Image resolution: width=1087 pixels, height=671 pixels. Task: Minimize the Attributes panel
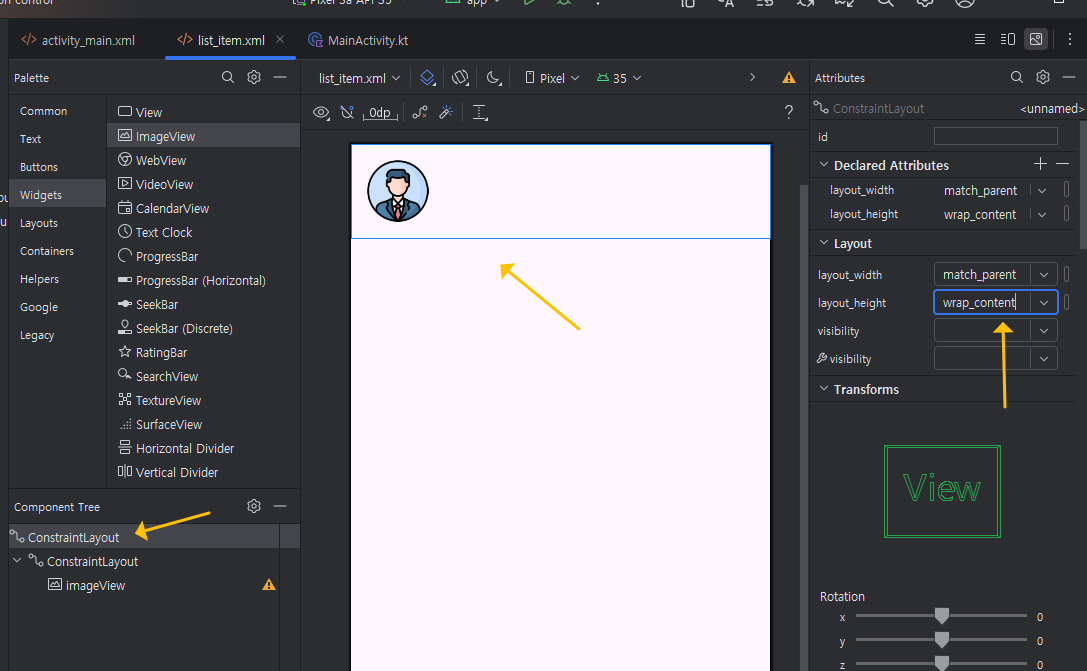click(x=1069, y=77)
